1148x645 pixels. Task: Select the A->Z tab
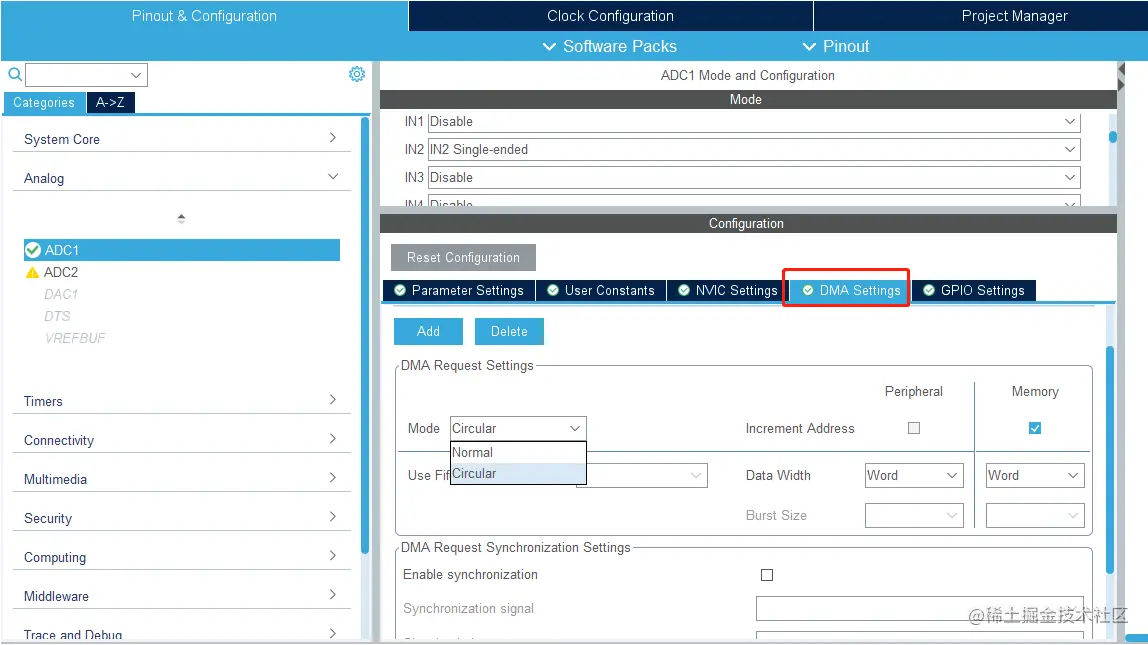pos(110,102)
